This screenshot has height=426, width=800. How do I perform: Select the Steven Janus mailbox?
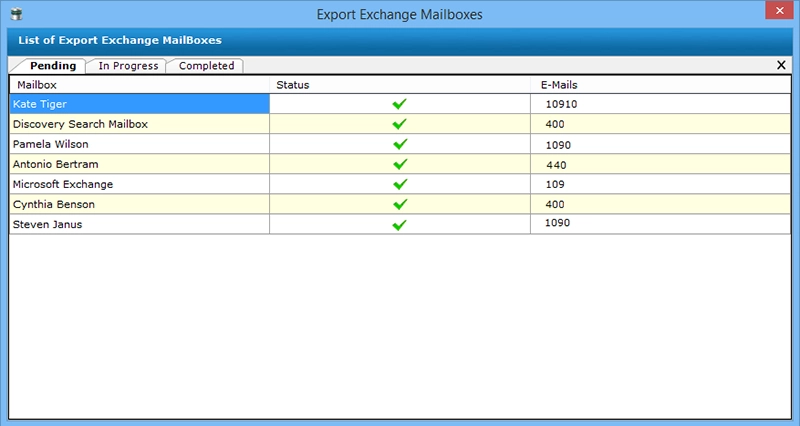tap(139, 224)
